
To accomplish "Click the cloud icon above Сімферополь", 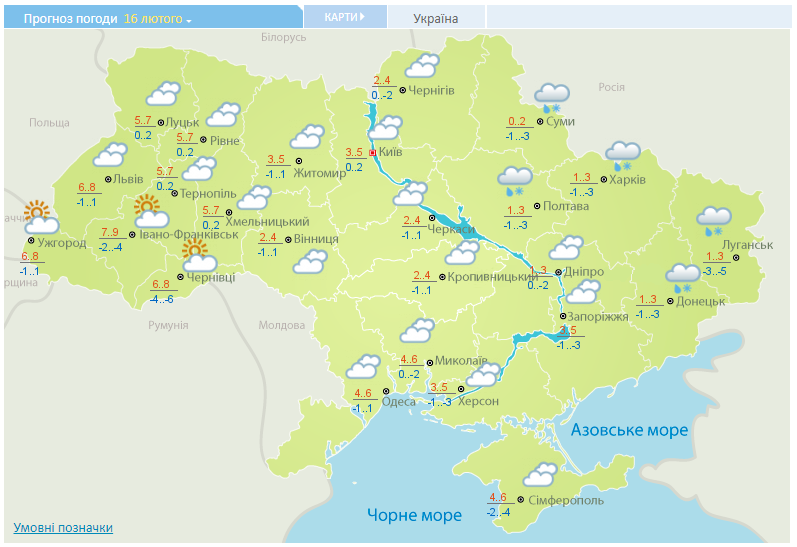I will 540,475.
